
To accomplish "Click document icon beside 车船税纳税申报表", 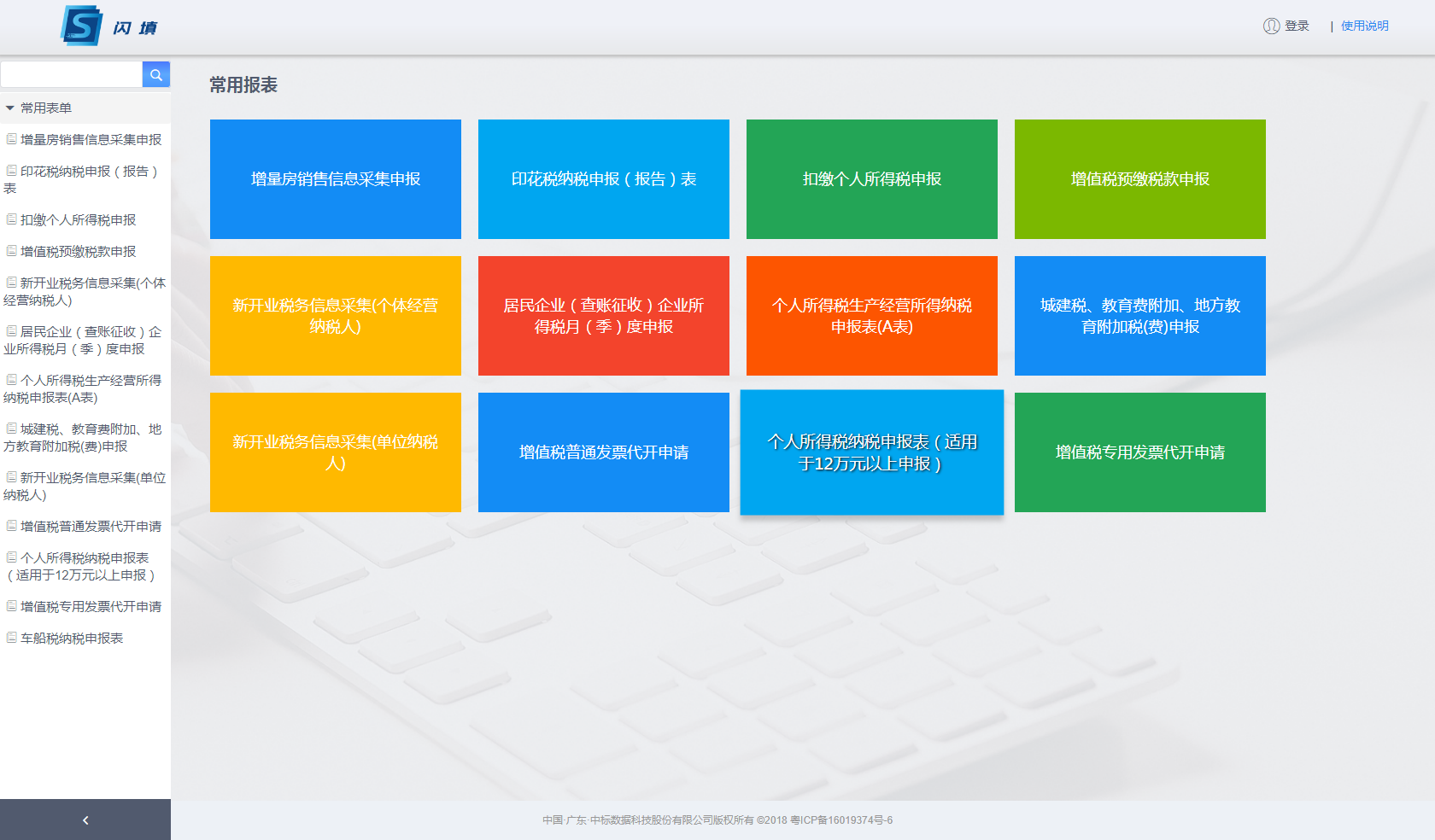I will [10, 638].
